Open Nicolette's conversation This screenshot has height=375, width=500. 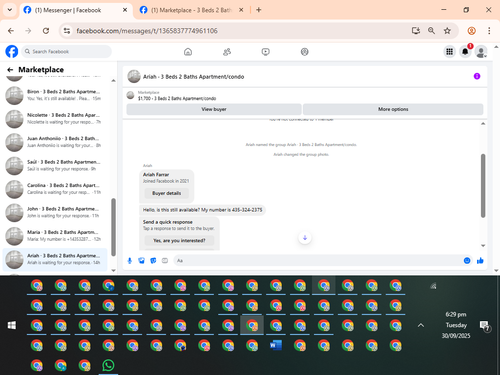[55, 119]
